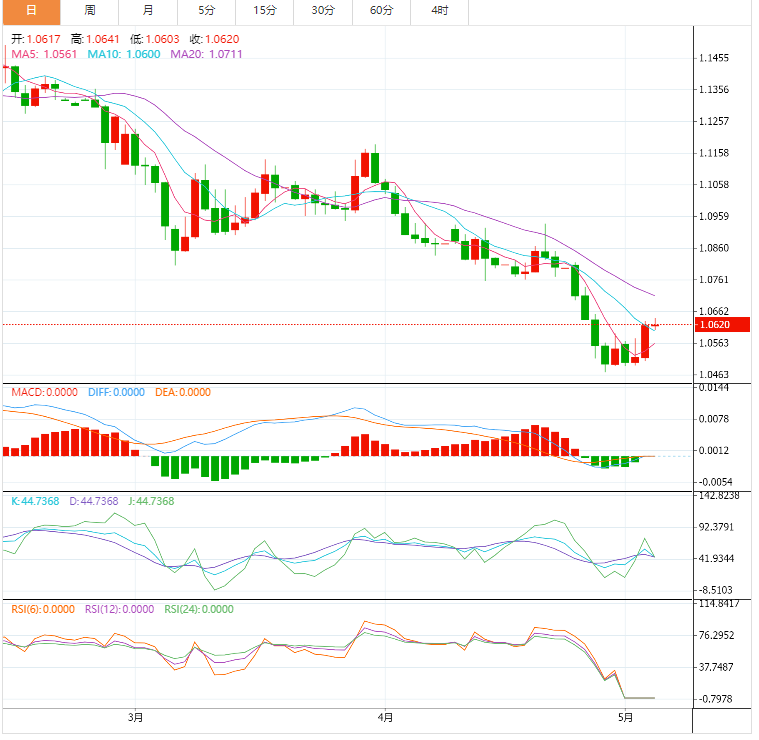Viewport: 759px width, 740px height.
Task: Click the -0.7978 RSI axis label
Action: [x=716, y=699]
